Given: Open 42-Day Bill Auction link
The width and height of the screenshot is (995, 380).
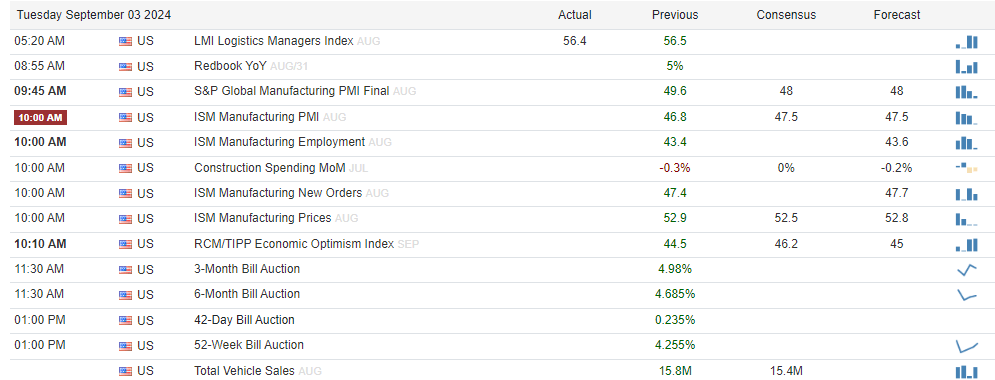Looking at the screenshot, I should click(244, 320).
